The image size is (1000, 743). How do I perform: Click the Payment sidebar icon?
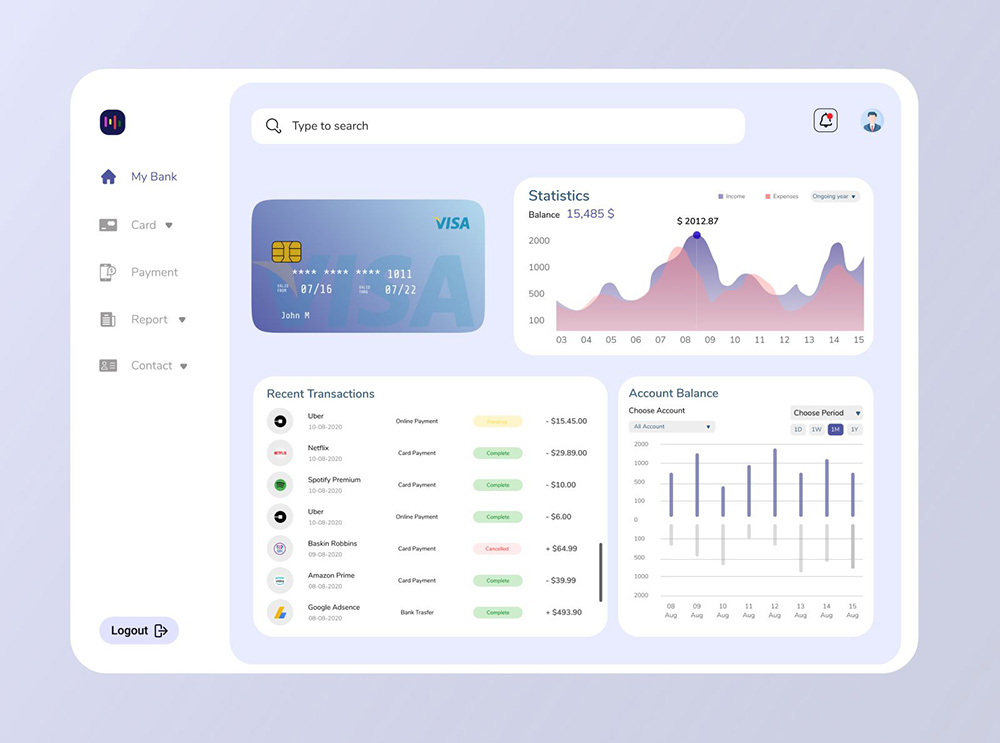click(108, 272)
